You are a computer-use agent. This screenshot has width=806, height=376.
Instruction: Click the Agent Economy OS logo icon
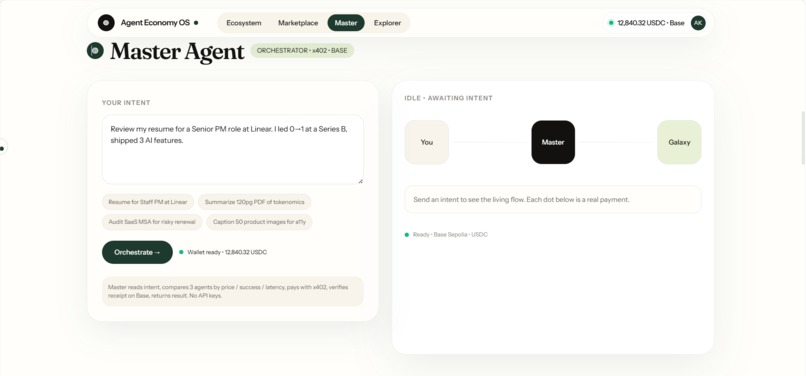[106, 23]
